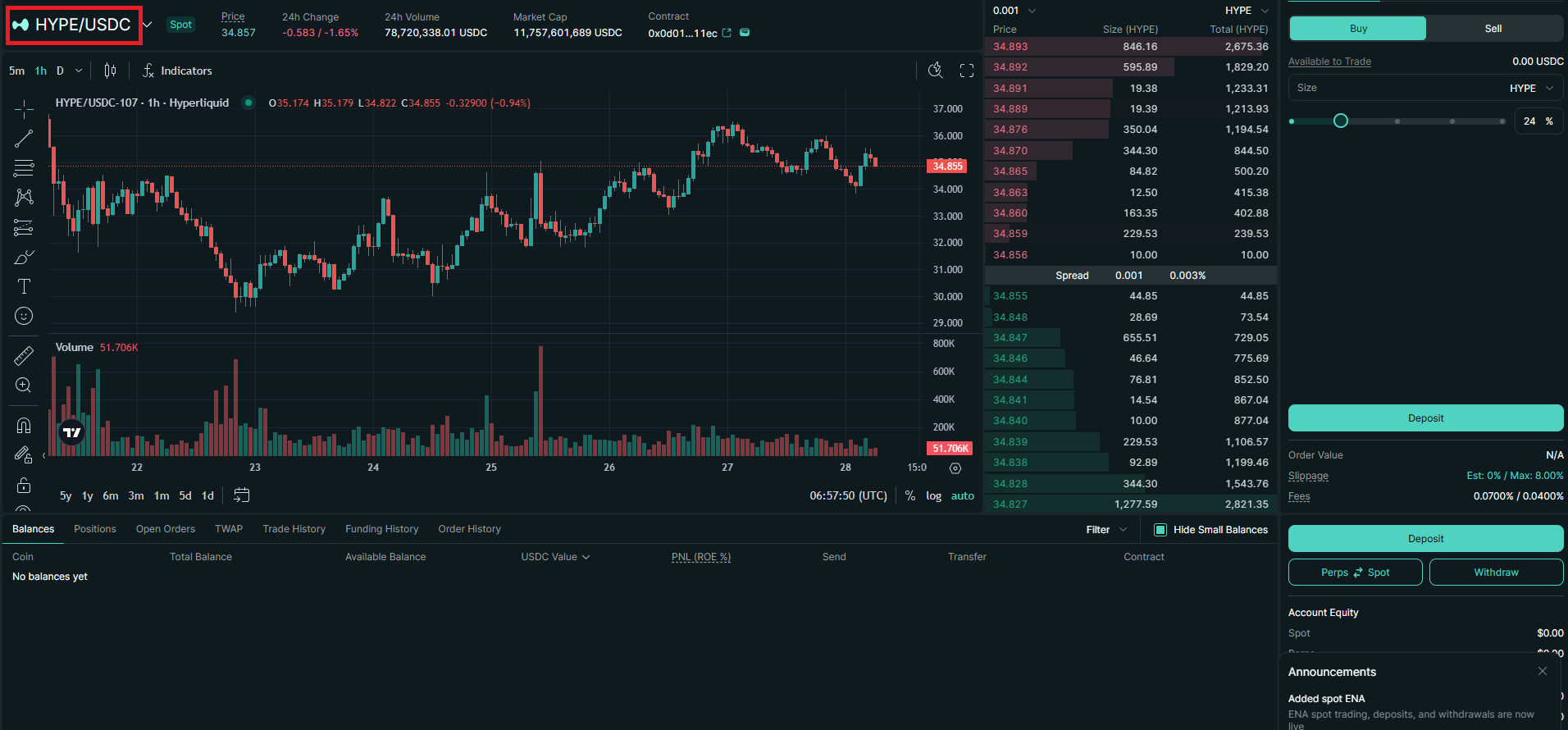Switch to the Open Orders tab
Viewport: 1568px width, 730px height.
pyautogui.click(x=166, y=529)
